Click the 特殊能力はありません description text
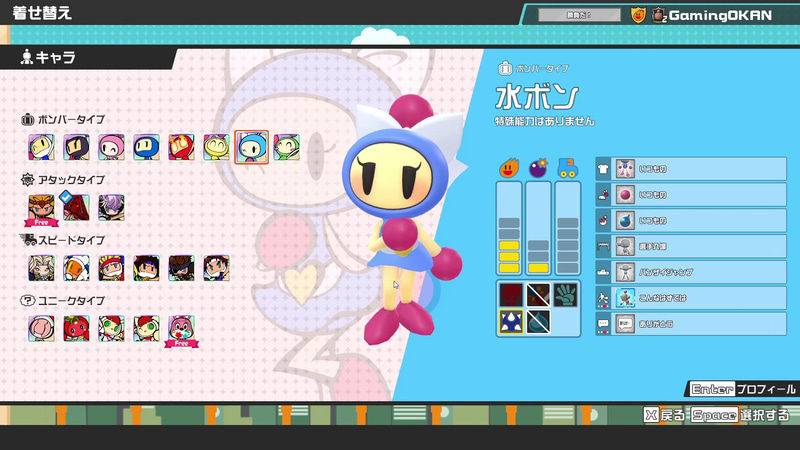 544,121
